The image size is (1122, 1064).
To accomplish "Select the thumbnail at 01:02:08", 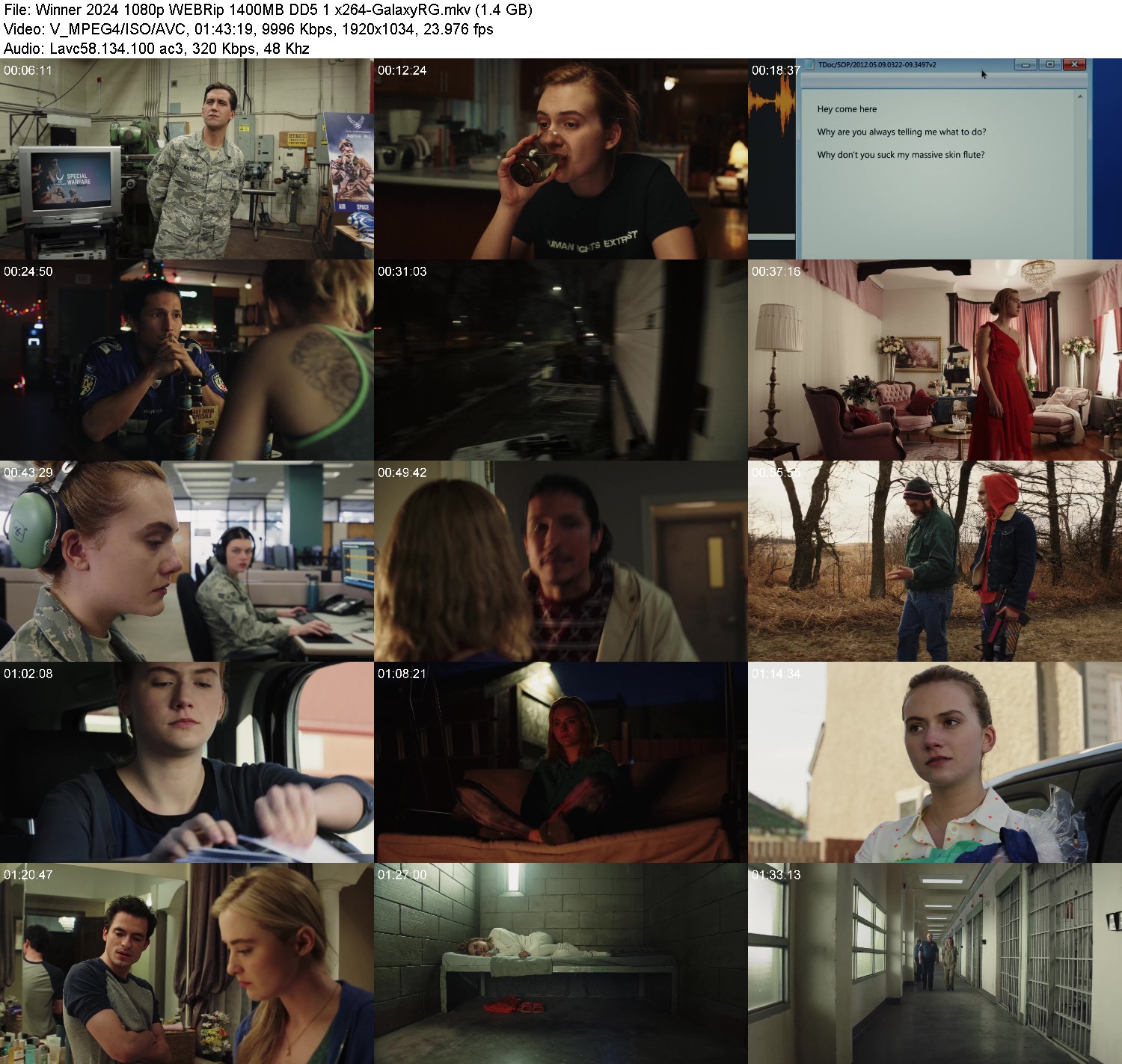I will [x=186, y=763].
